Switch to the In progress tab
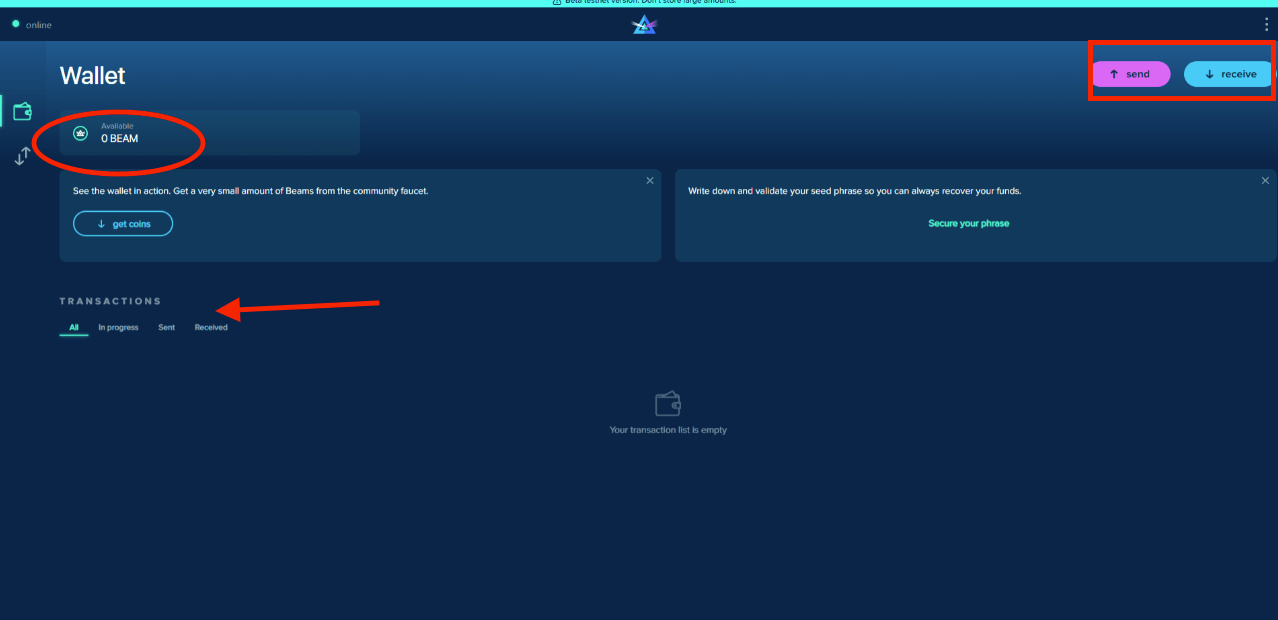This screenshot has height=620, width=1278. [118, 328]
